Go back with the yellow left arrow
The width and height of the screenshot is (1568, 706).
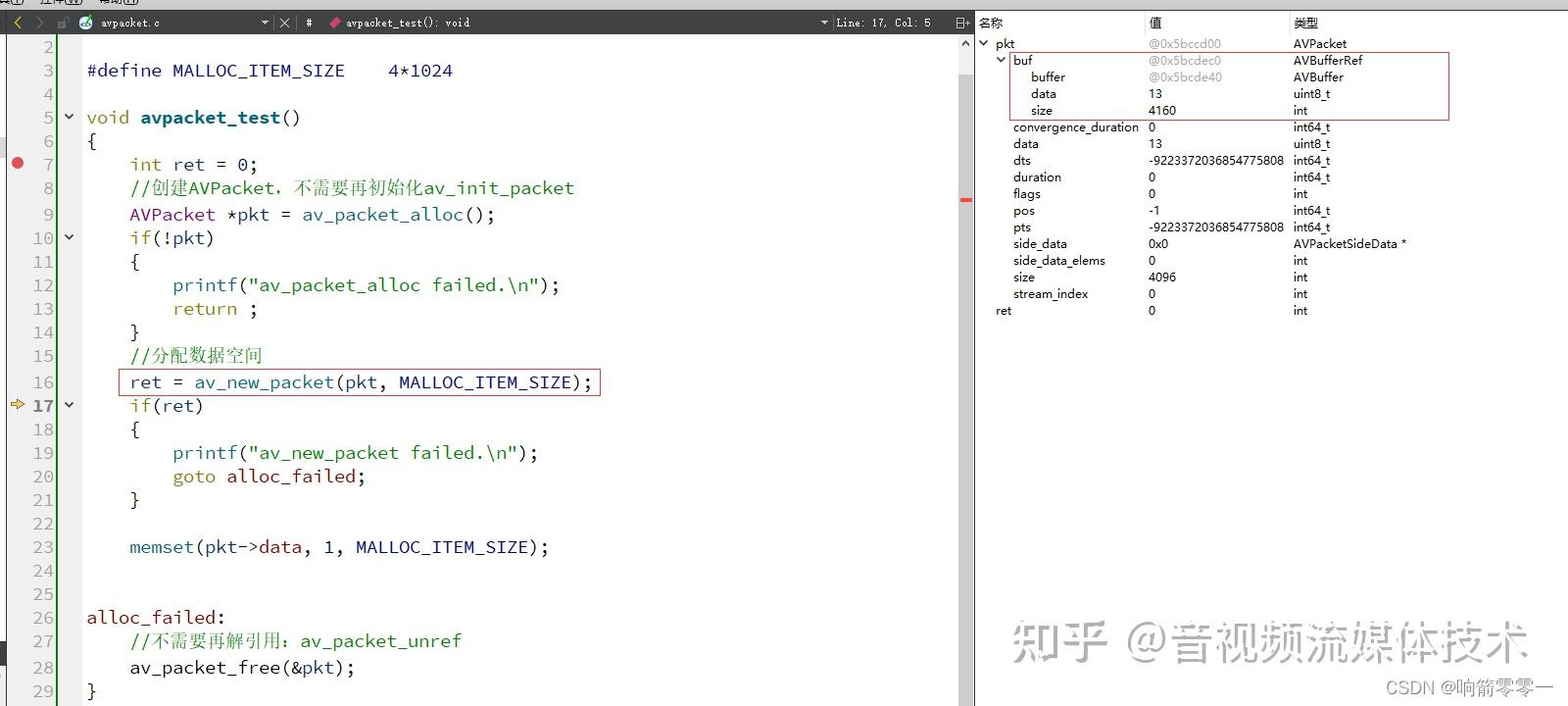click(x=18, y=23)
